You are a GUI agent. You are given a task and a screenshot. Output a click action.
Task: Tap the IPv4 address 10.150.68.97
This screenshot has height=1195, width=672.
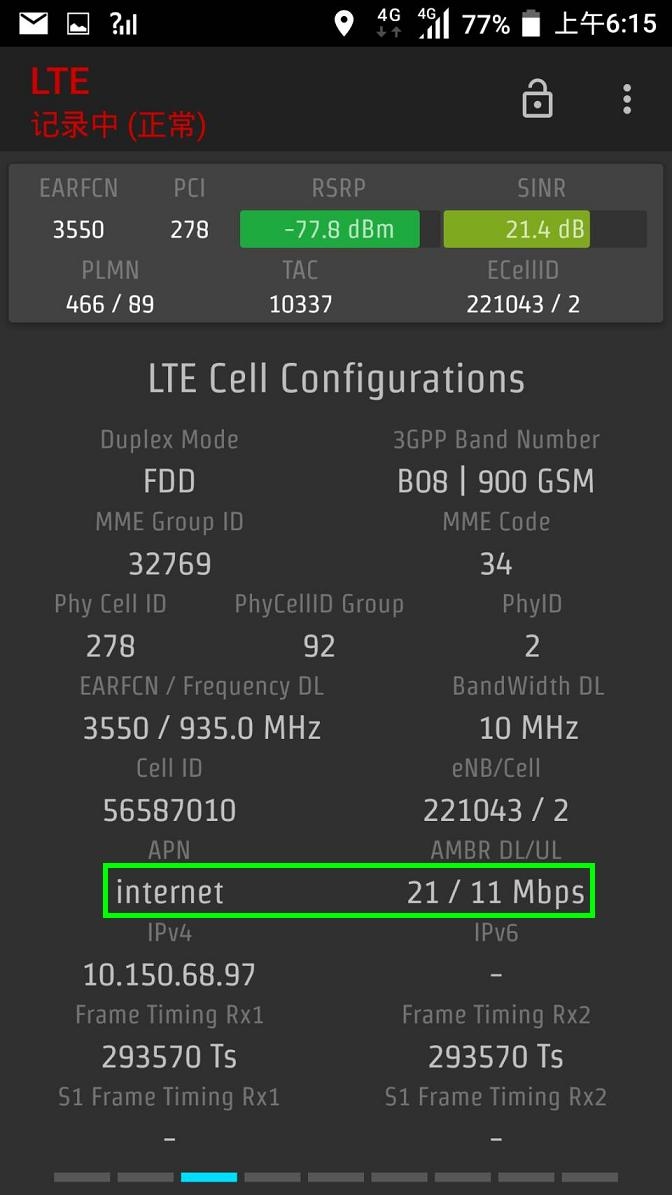coord(169,975)
